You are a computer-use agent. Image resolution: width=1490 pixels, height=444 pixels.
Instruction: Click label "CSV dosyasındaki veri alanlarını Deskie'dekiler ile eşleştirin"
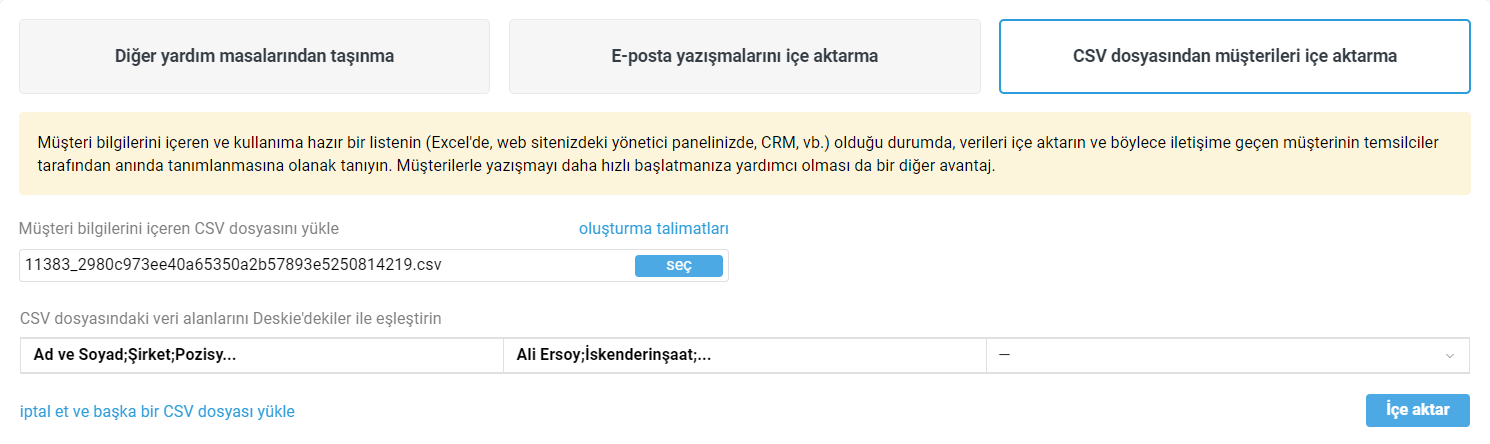point(231,319)
